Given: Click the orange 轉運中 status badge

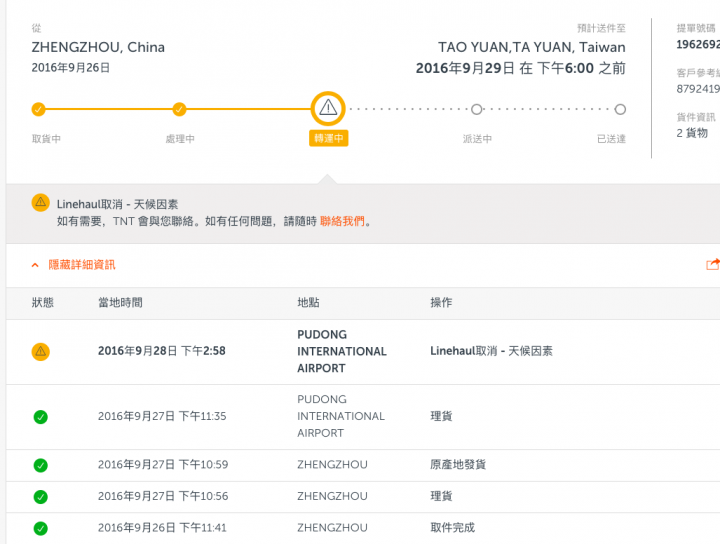Looking at the screenshot, I should click(x=328, y=138).
